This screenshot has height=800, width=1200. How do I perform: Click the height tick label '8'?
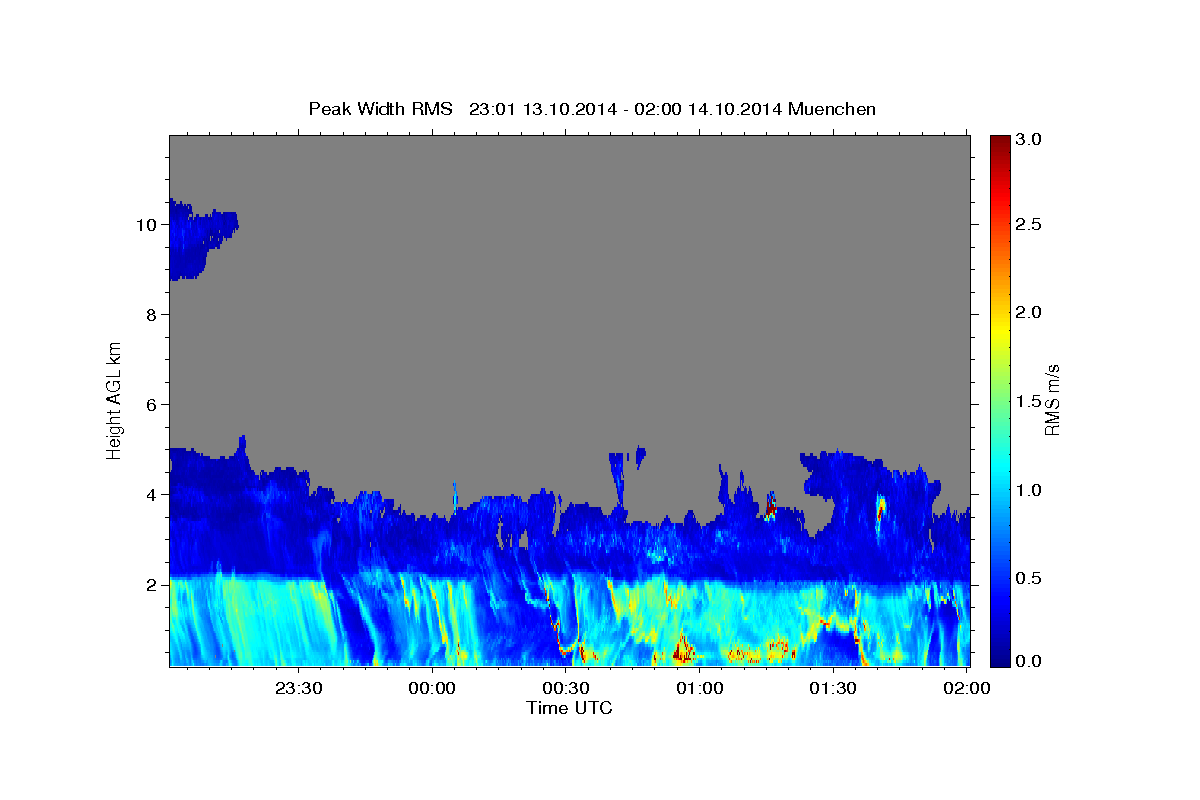pos(151,315)
